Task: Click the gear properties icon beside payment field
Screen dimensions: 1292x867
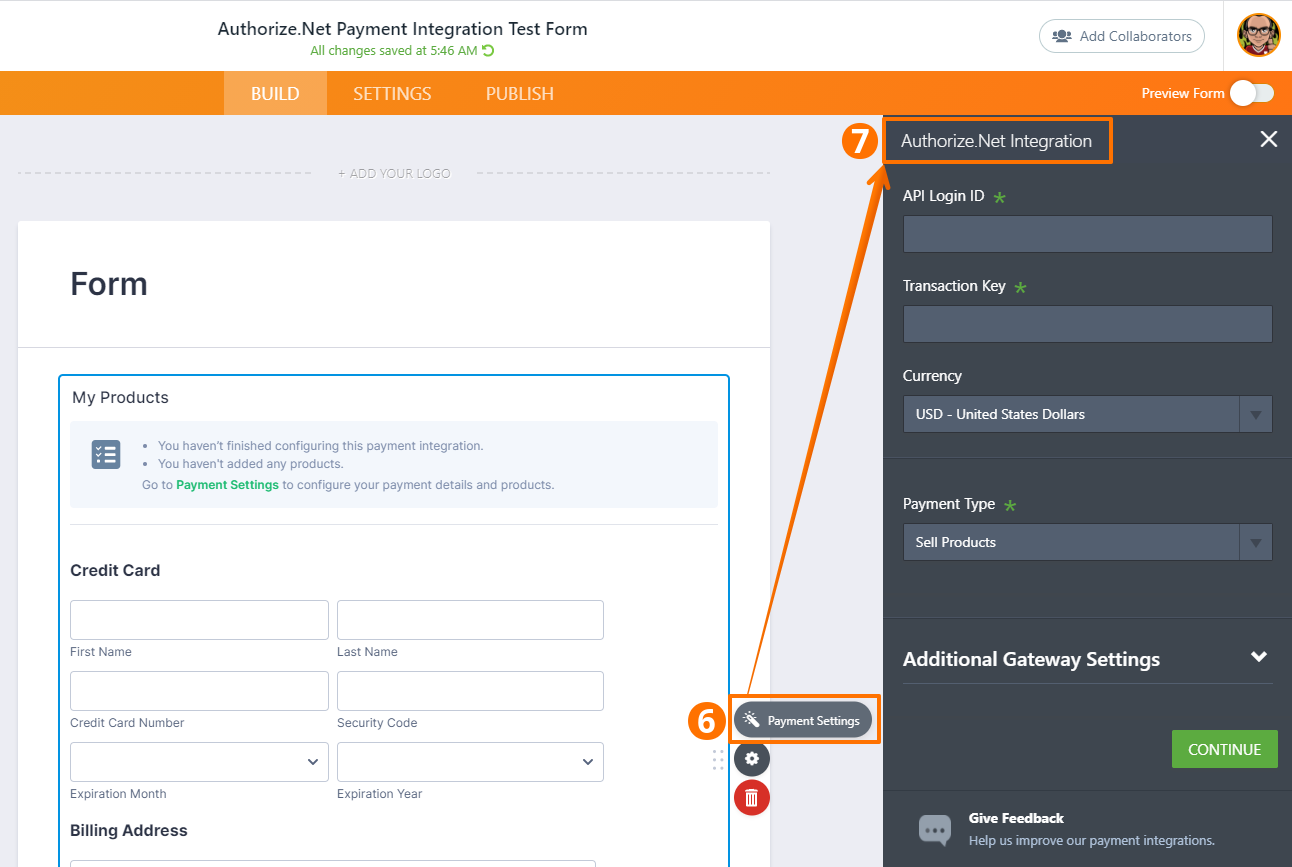Action: pyautogui.click(x=752, y=759)
